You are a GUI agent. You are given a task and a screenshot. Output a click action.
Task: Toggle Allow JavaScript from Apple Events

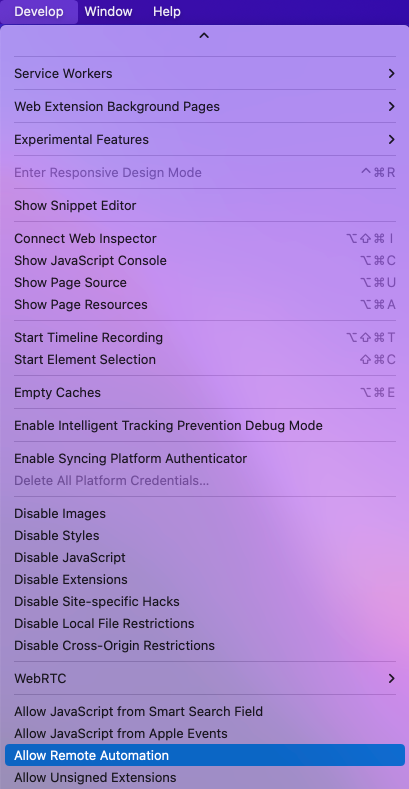click(x=205, y=734)
